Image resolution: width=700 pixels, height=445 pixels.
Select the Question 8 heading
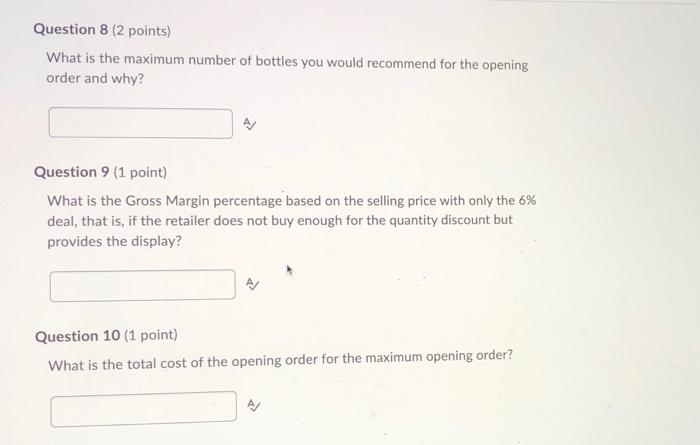point(71,29)
